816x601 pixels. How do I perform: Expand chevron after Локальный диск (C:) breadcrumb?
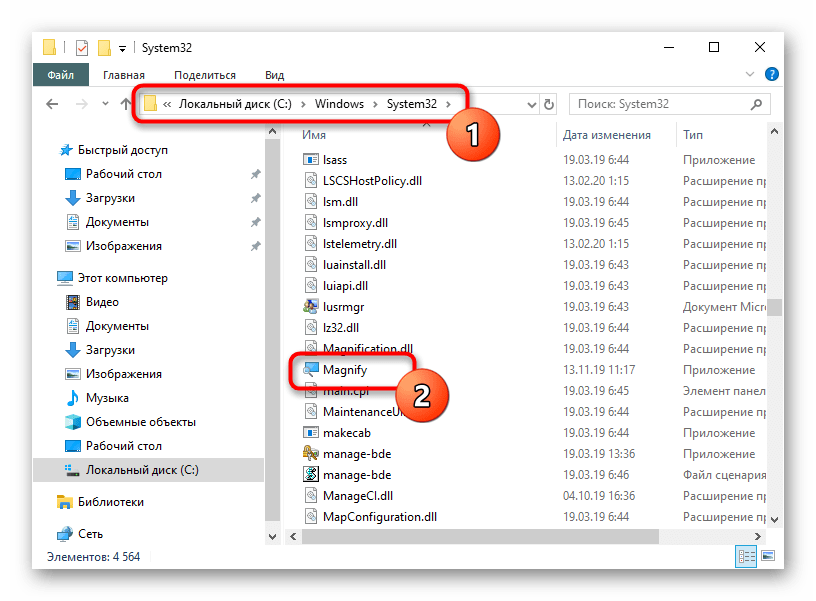[x=303, y=105]
